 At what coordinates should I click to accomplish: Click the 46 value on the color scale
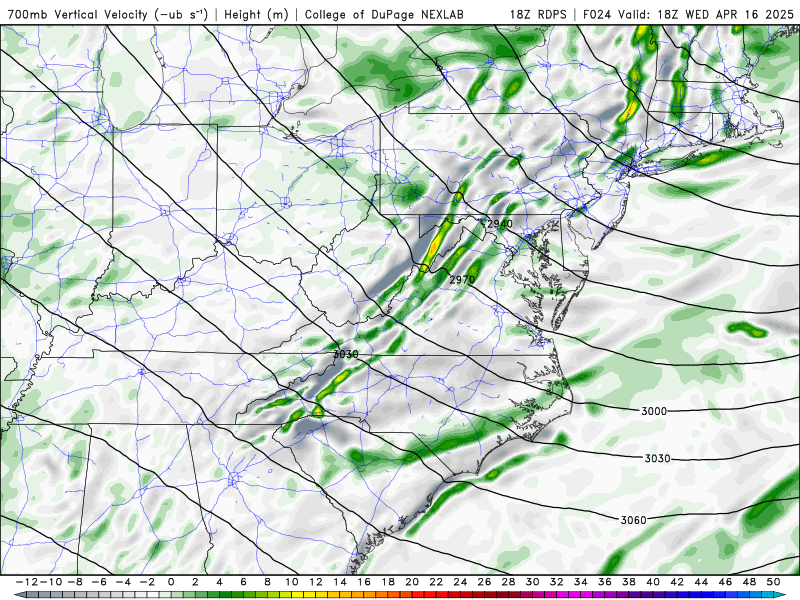(725, 582)
